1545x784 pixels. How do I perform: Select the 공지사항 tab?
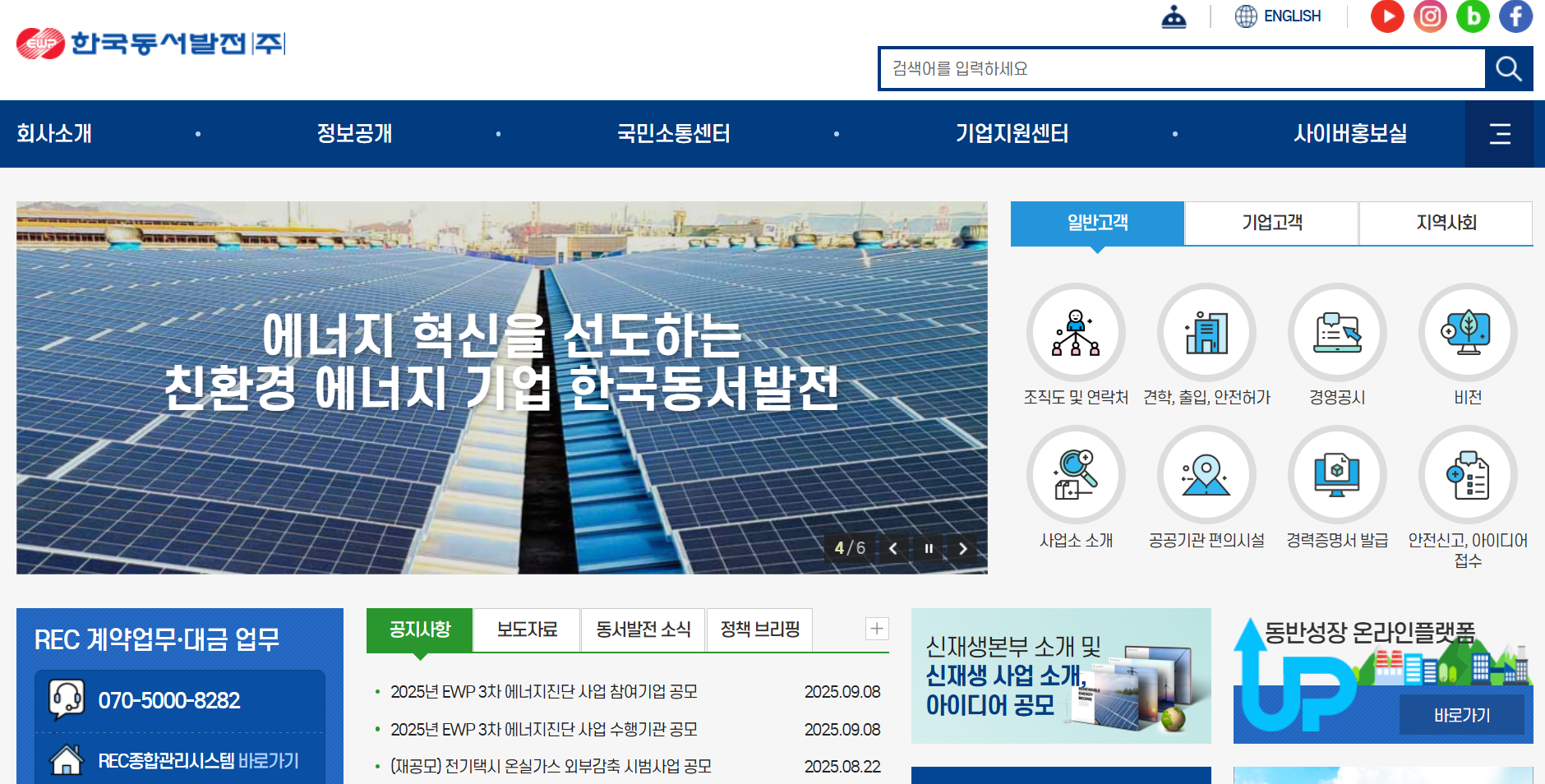[420, 630]
